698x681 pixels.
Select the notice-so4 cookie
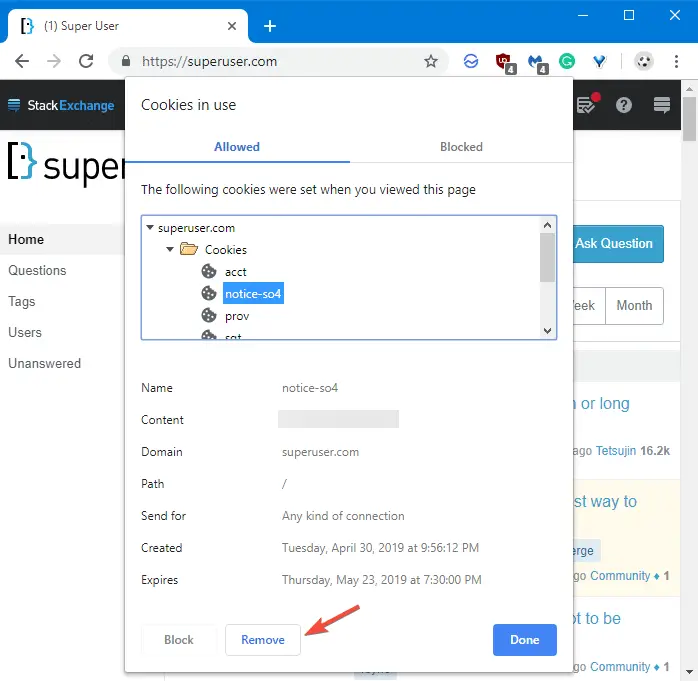(x=253, y=293)
